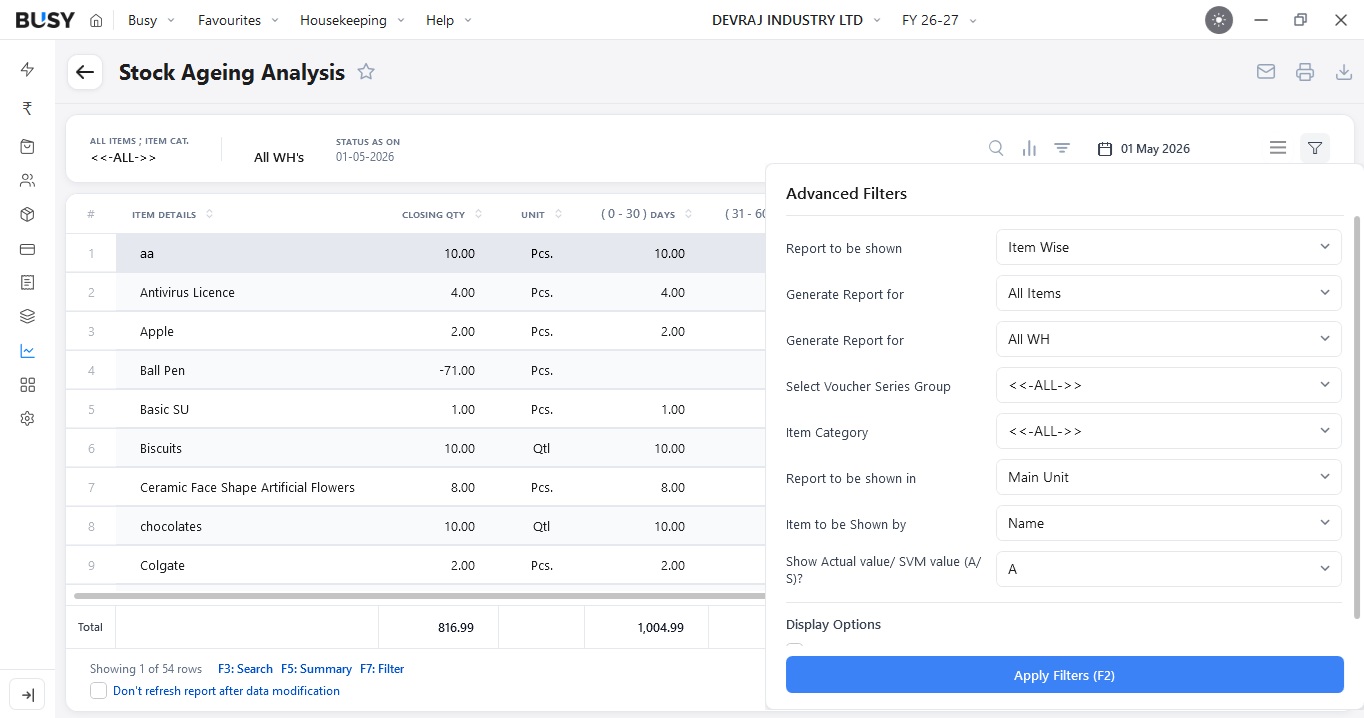Enable Don't refresh report after data modification
The image size is (1364, 718).
(98, 691)
